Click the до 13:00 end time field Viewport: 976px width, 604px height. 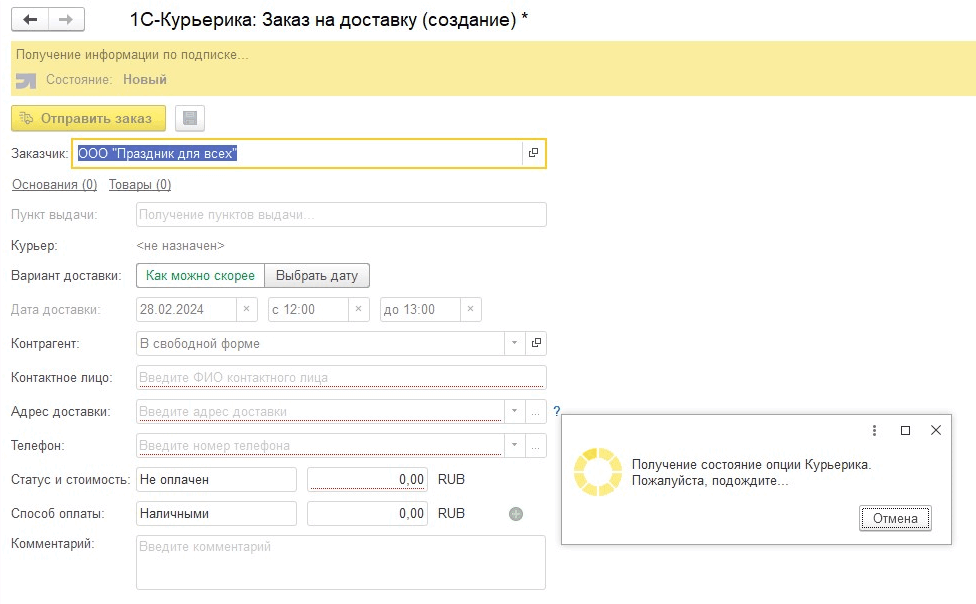tap(420, 309)
